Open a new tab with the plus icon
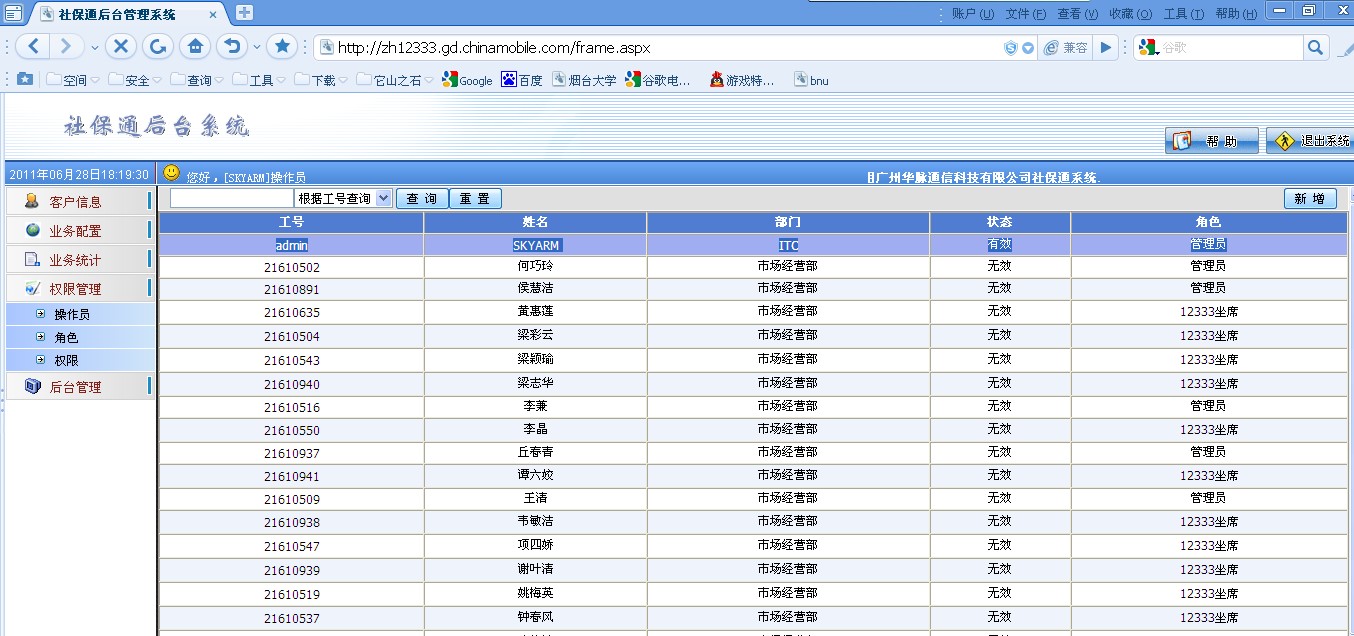This screenshot has width=1354, height=636. 244,13
